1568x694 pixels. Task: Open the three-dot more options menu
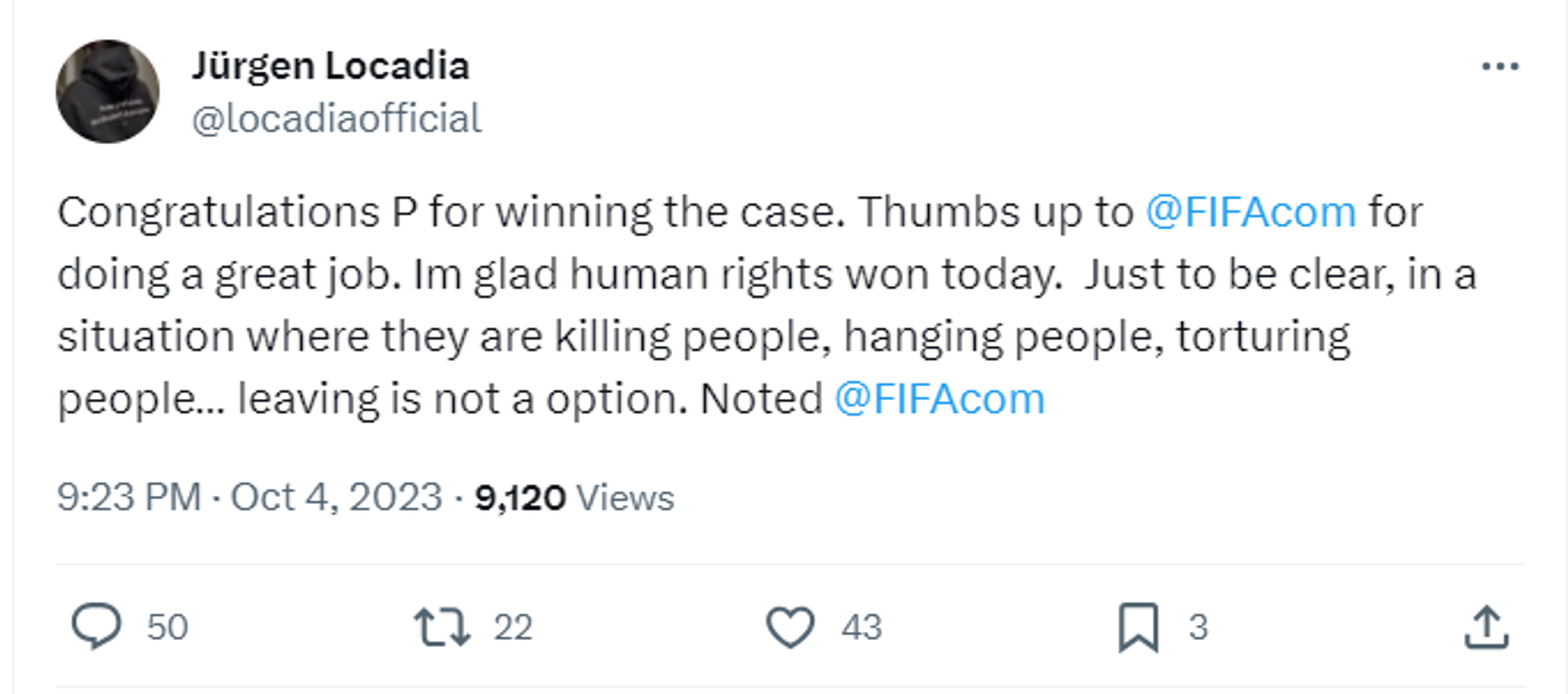click(x=1499, y=67)
